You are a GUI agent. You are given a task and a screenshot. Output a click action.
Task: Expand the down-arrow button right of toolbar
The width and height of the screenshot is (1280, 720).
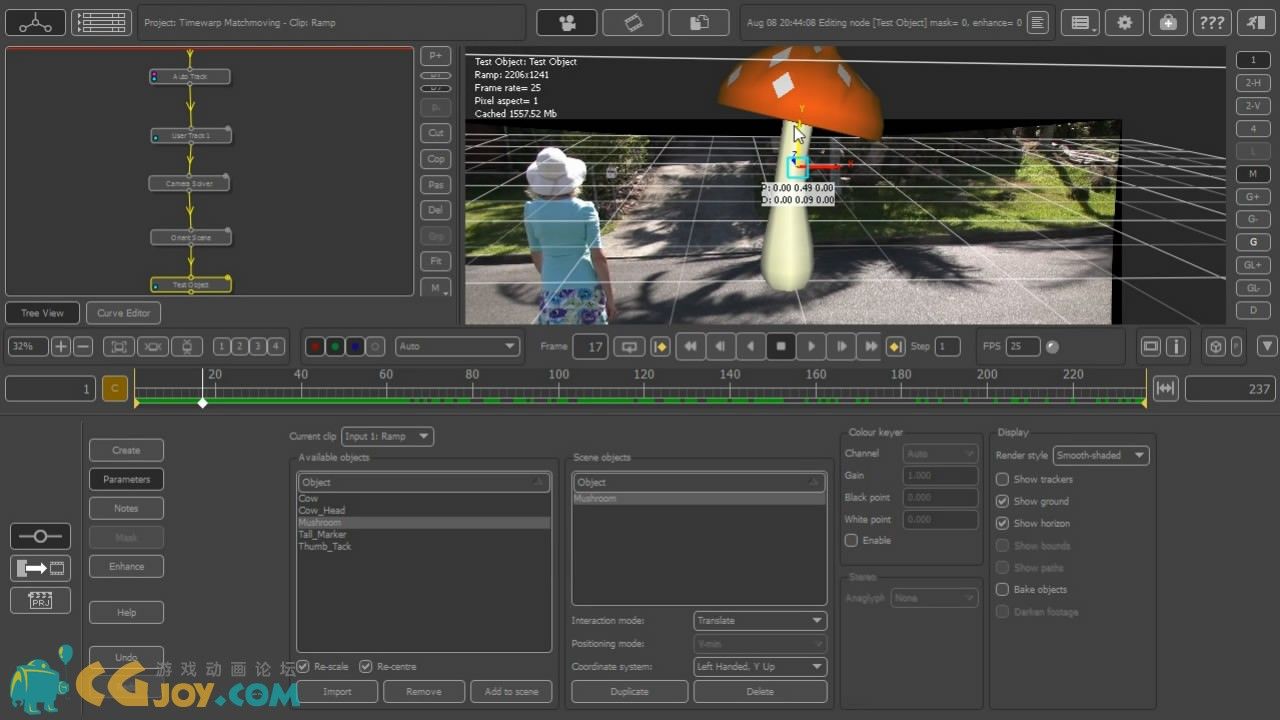pos(1267,346)
